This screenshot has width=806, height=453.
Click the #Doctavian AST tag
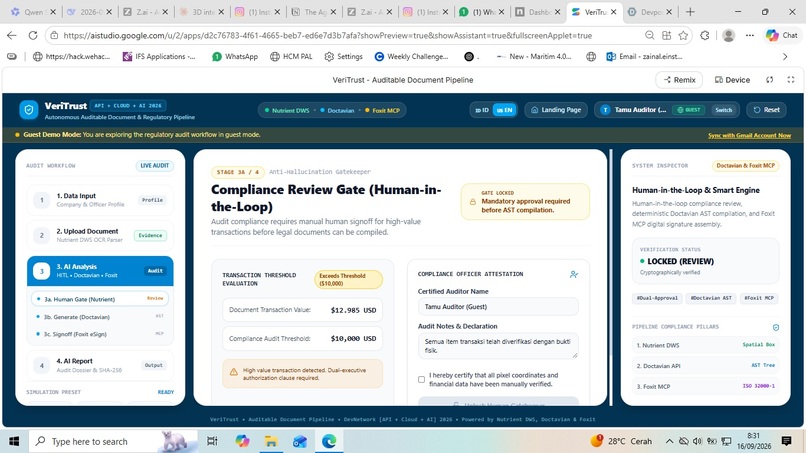(710, 298)
